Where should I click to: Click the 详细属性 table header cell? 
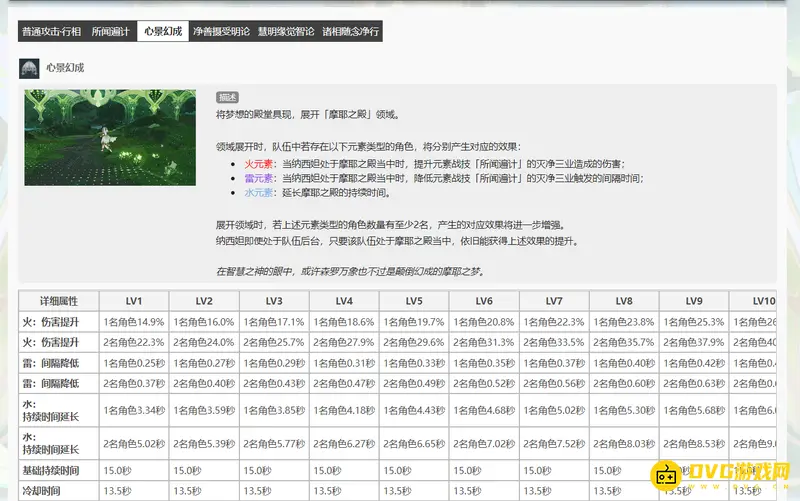[58, 301]
